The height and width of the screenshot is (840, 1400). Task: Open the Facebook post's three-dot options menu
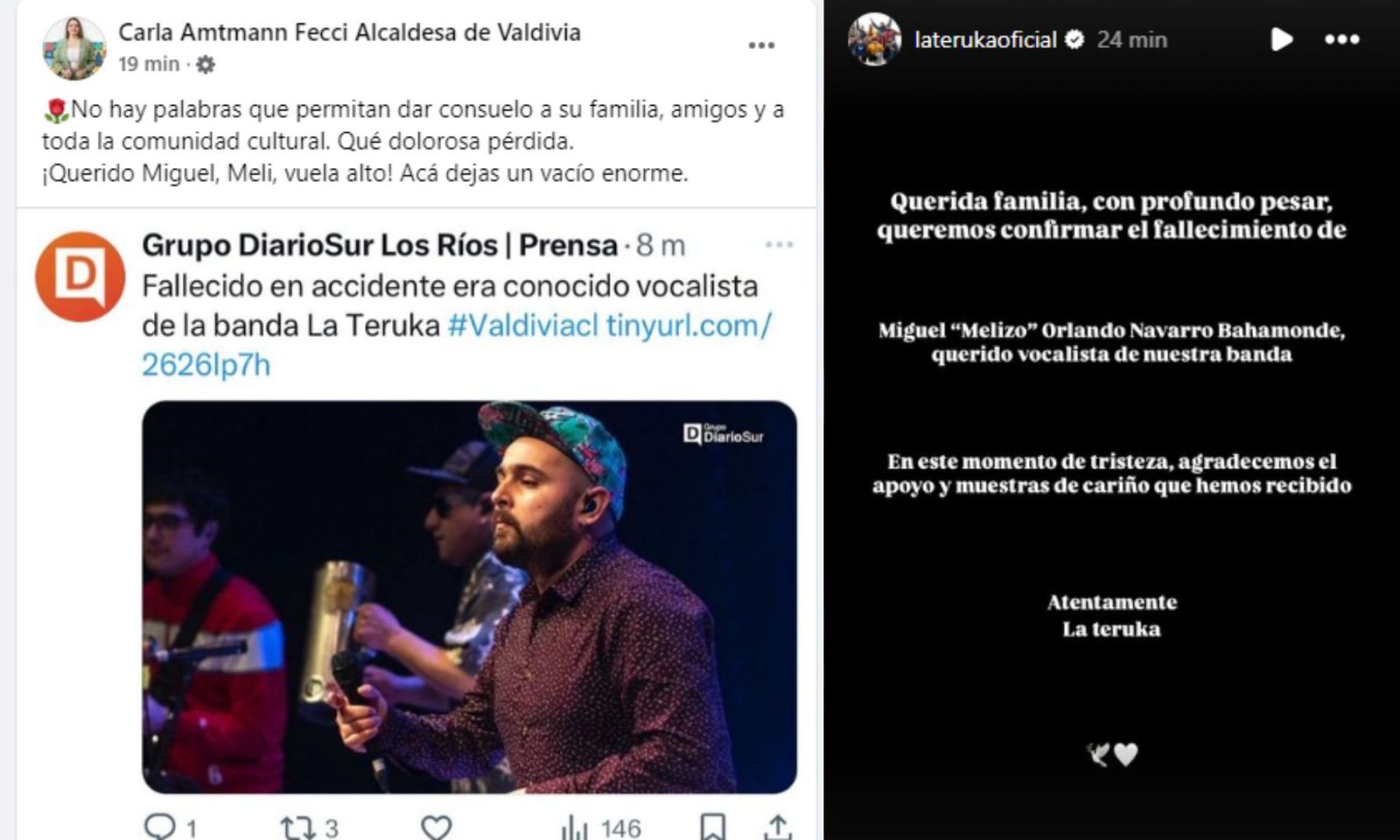[761, 45]
